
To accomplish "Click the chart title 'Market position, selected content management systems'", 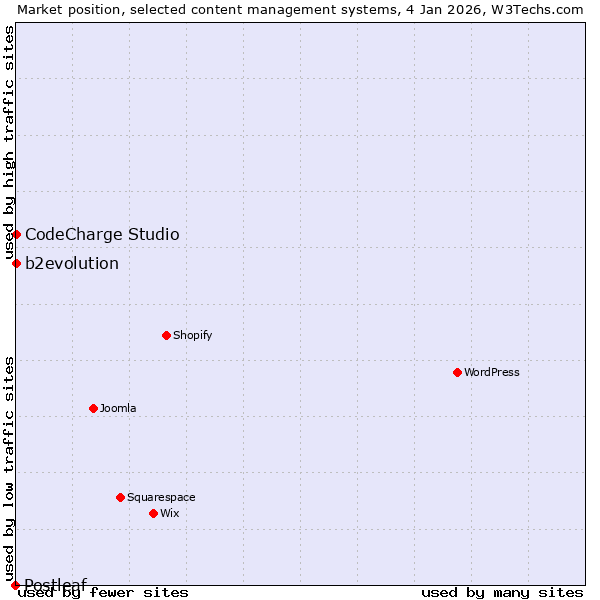I will pos(207,10).
